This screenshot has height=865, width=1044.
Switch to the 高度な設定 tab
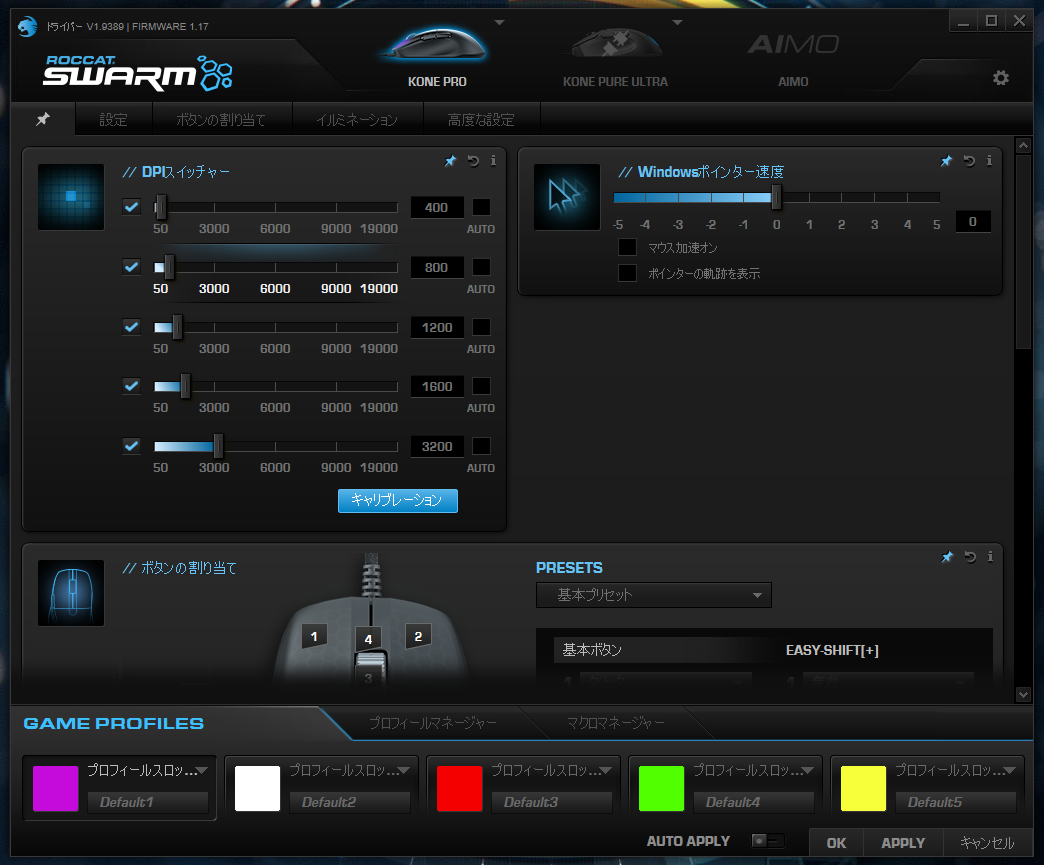(481, 120)
